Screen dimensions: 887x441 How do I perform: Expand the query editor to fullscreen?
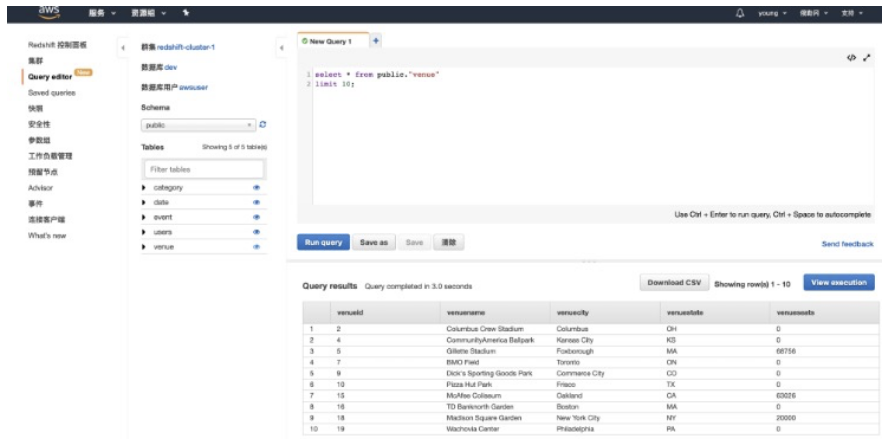pos(866,58)
